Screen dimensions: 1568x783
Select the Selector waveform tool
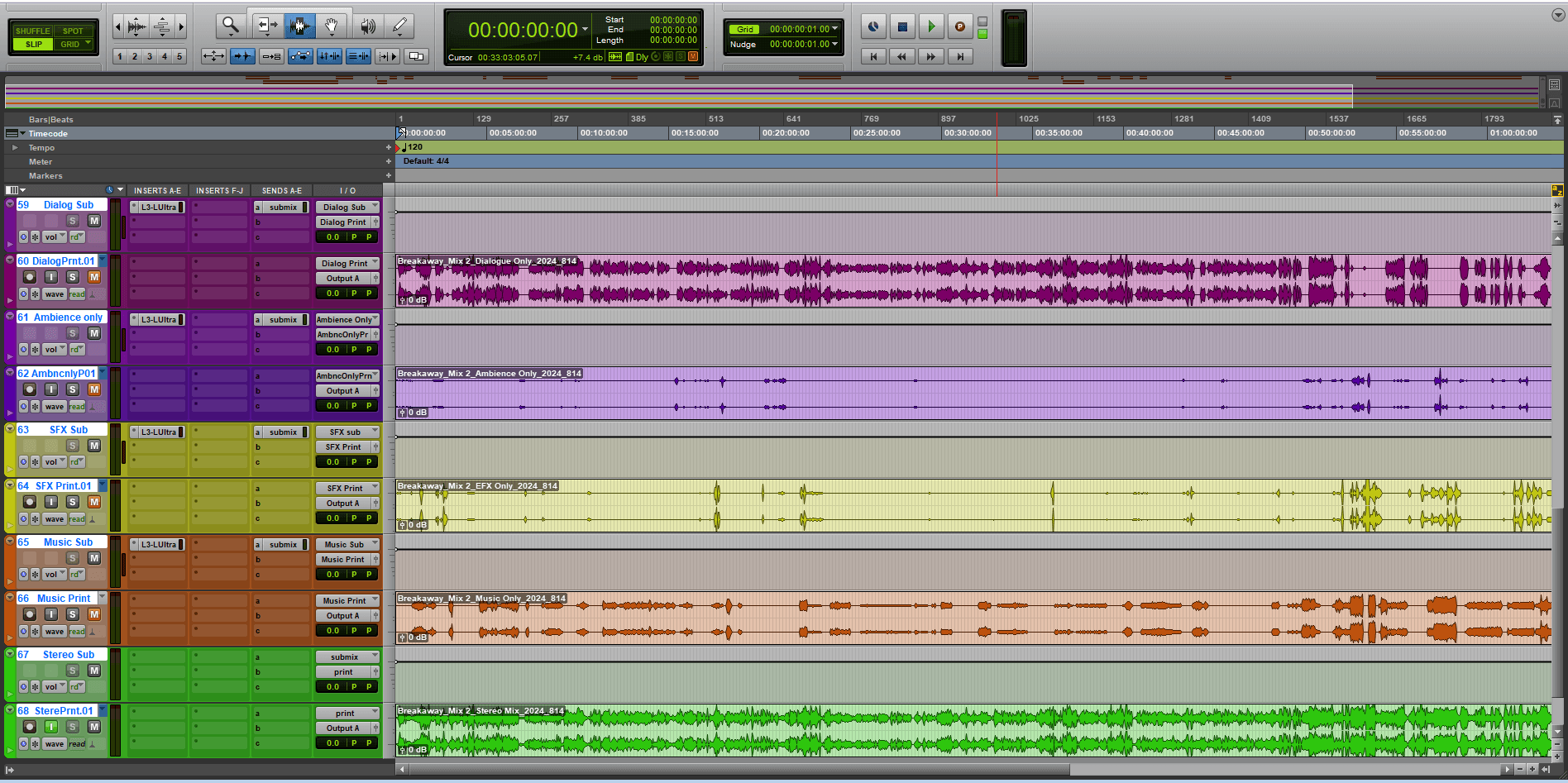point(299,26)
